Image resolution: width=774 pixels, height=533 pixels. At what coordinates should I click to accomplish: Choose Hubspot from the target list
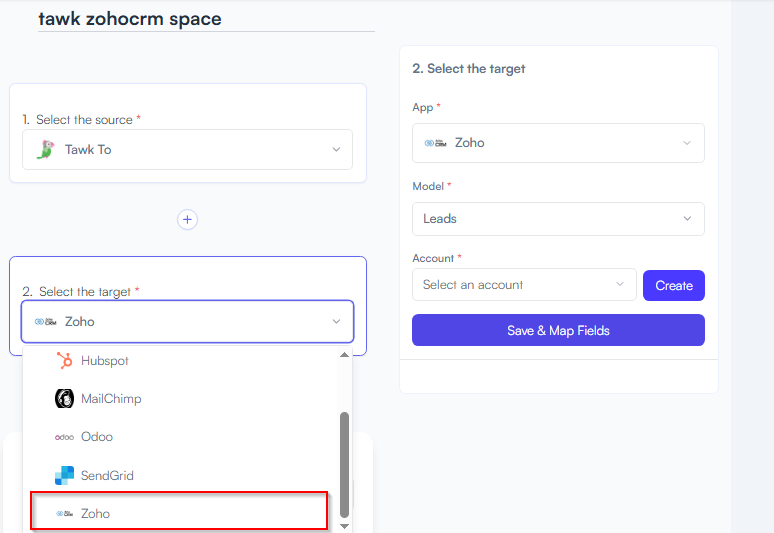pyautogui.click(x=180, y=361)
